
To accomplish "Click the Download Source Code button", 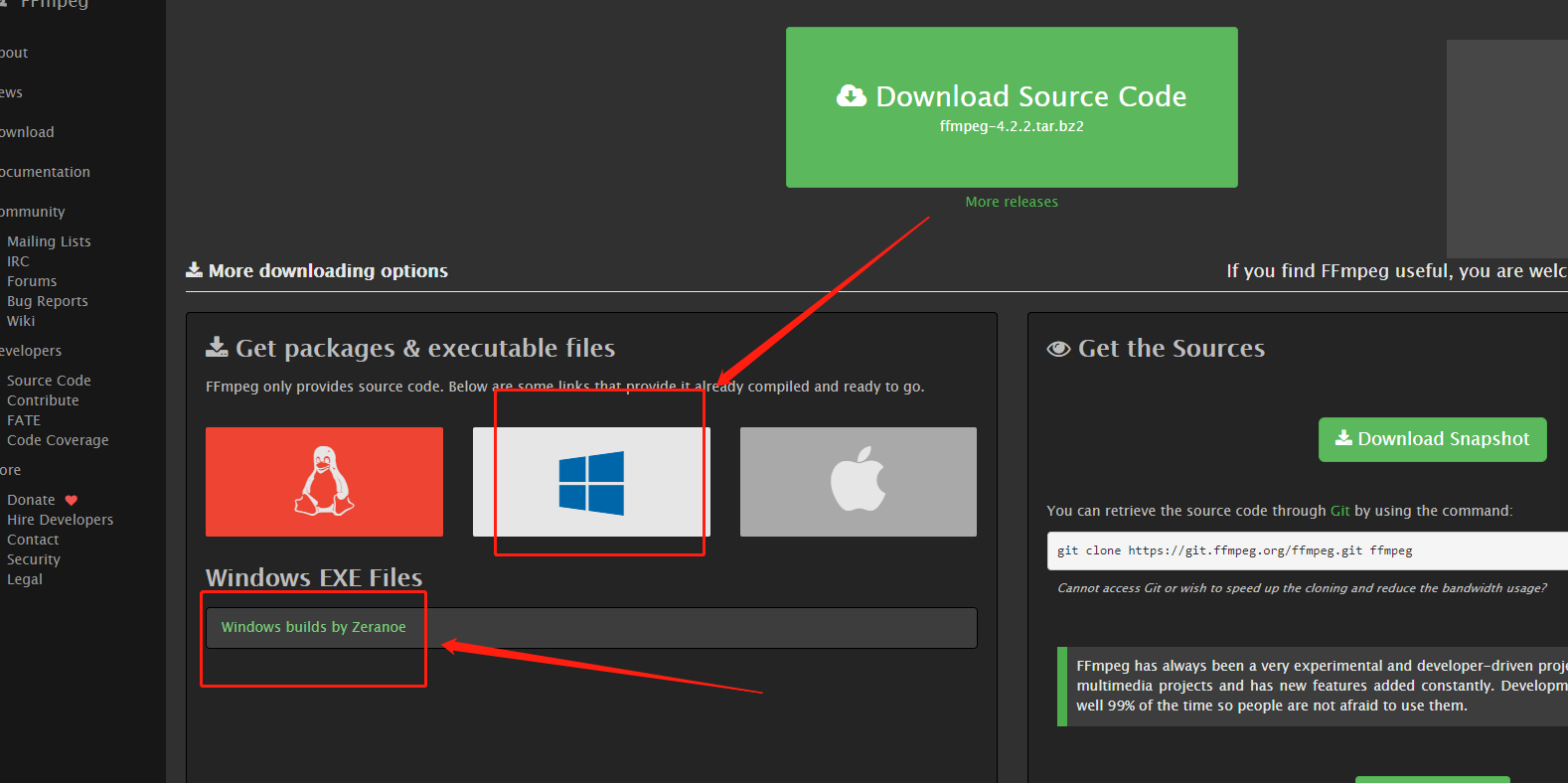I will 1012,107.
